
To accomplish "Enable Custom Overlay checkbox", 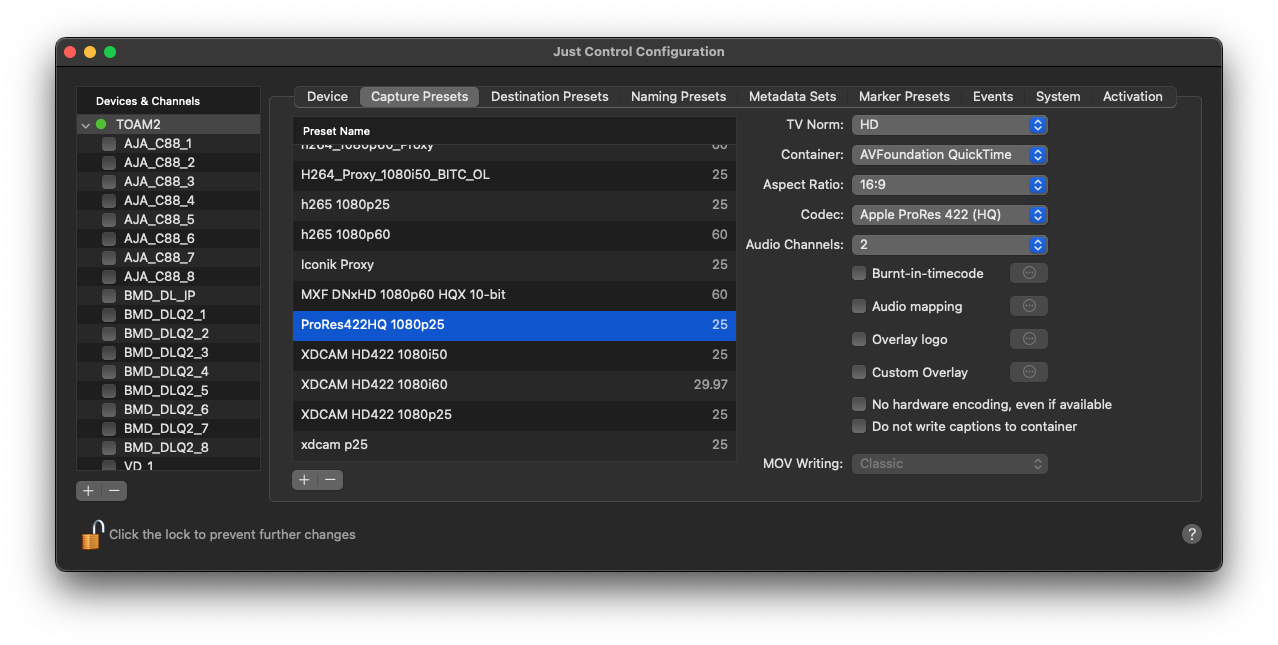I will click(x=859, y=372).
